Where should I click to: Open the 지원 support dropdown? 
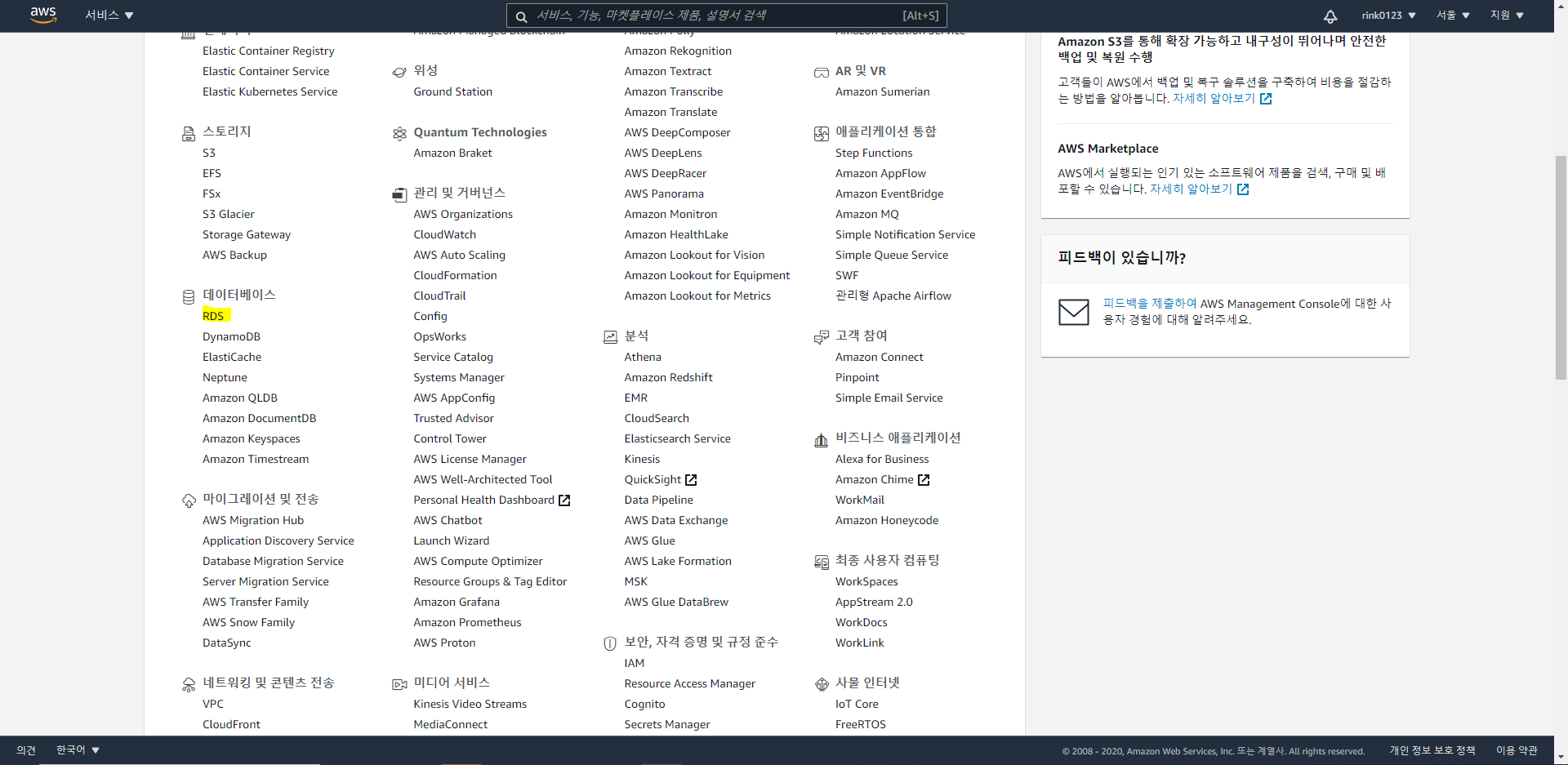(1508, 16)
